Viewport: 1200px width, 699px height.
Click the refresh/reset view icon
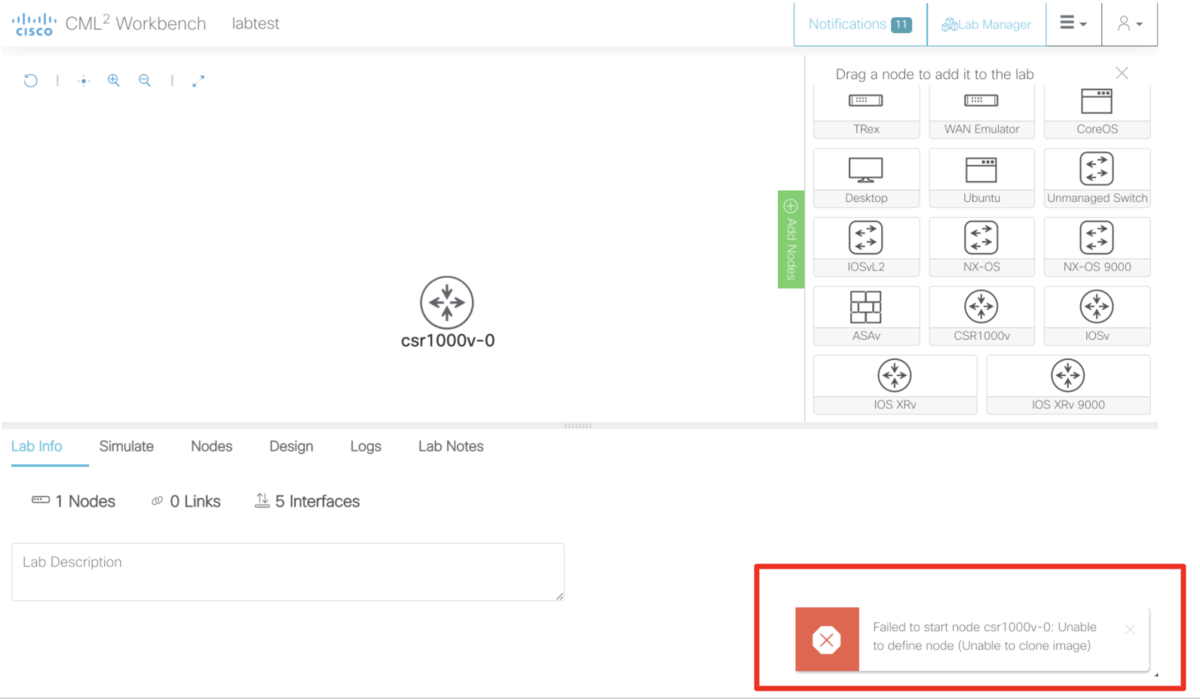(31, 81)
